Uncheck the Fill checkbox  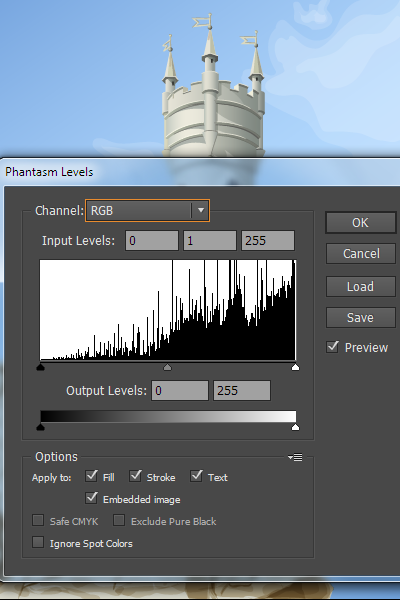click(91, 476)
